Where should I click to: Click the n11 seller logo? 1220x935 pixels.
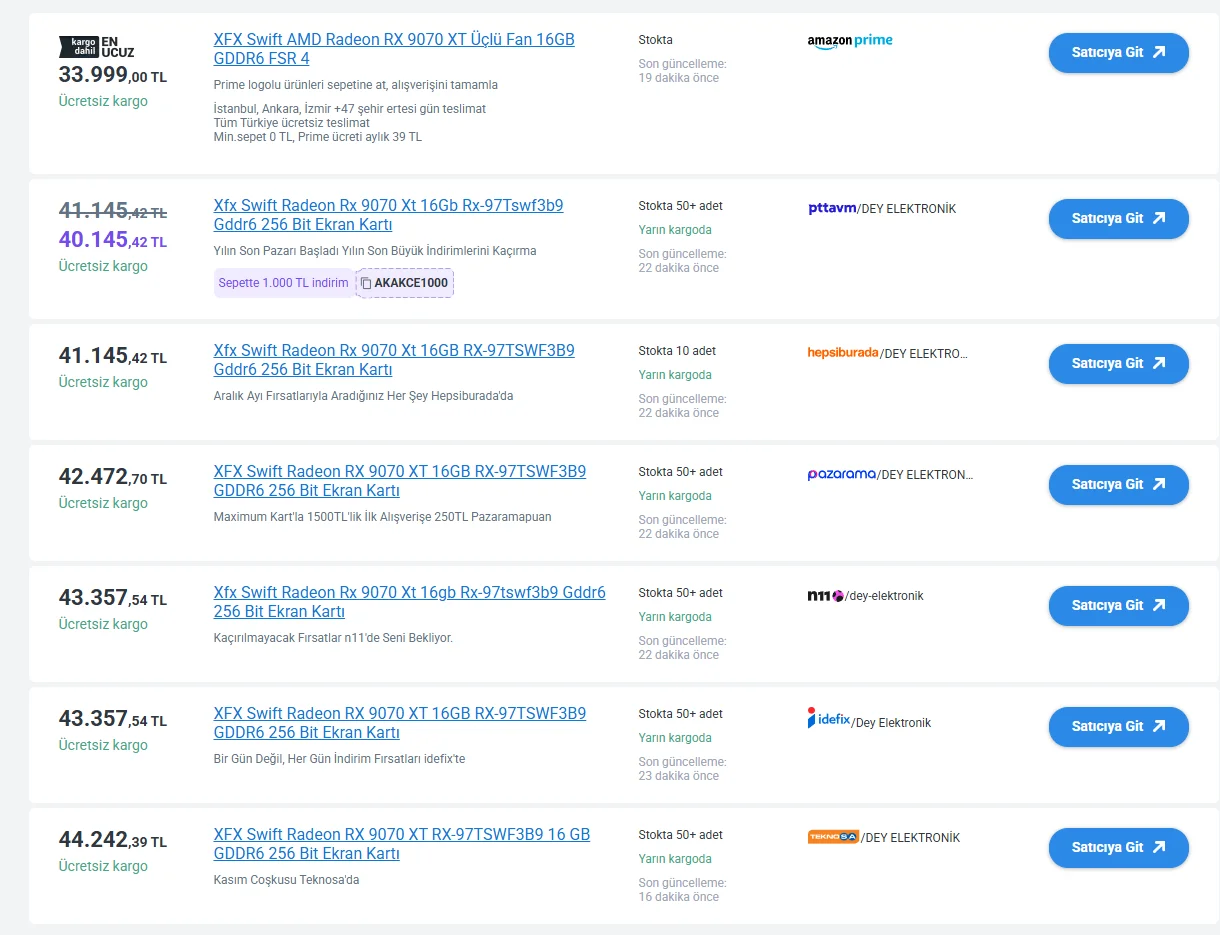point(826,596)
